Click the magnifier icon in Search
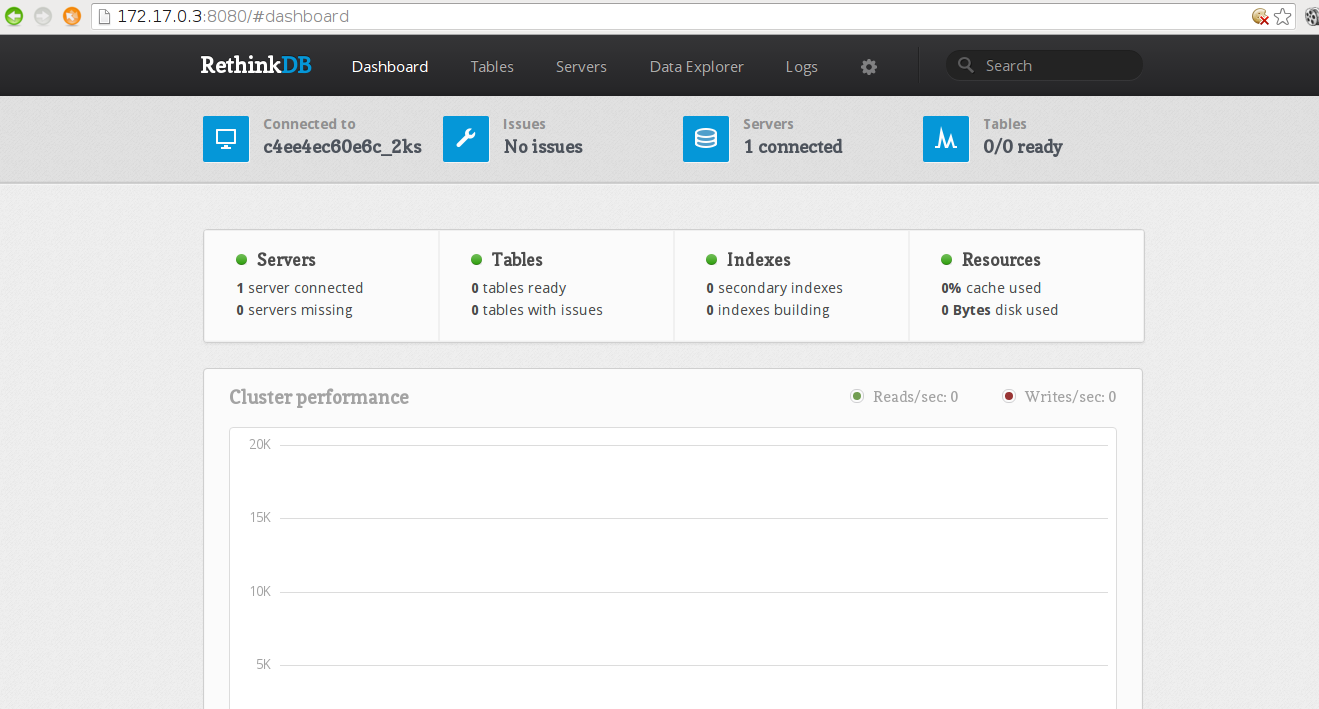This screenshot has height=709, width=1319. click(x=965, y=66)
